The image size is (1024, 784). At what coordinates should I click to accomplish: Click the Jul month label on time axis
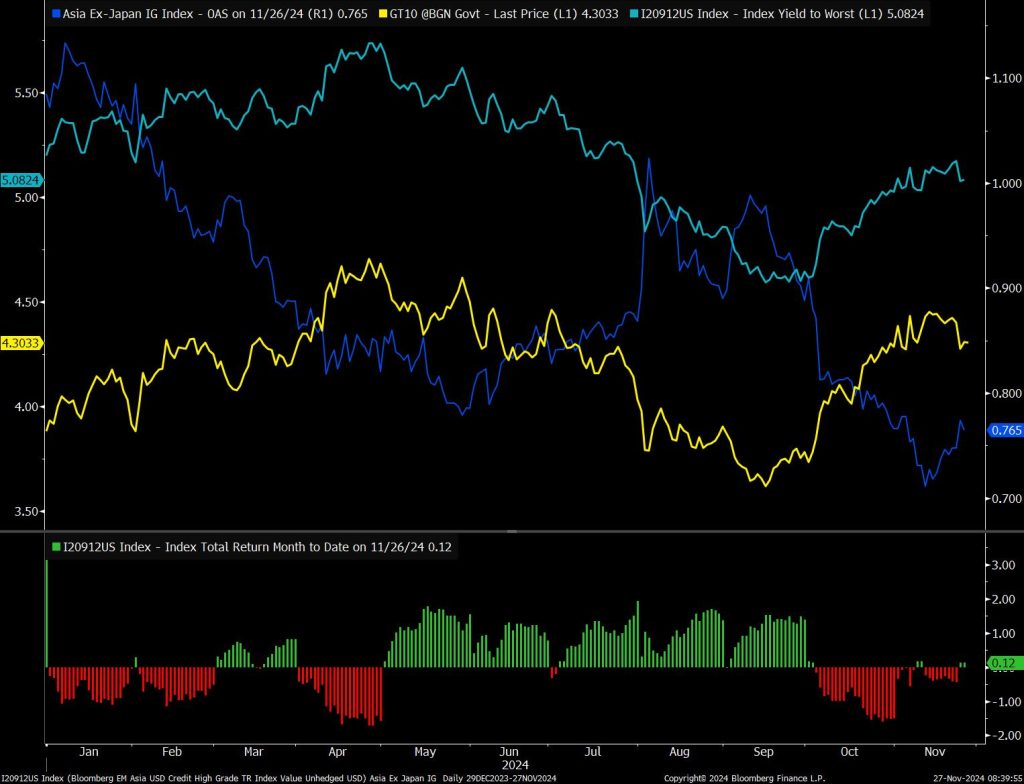[593, 751]
